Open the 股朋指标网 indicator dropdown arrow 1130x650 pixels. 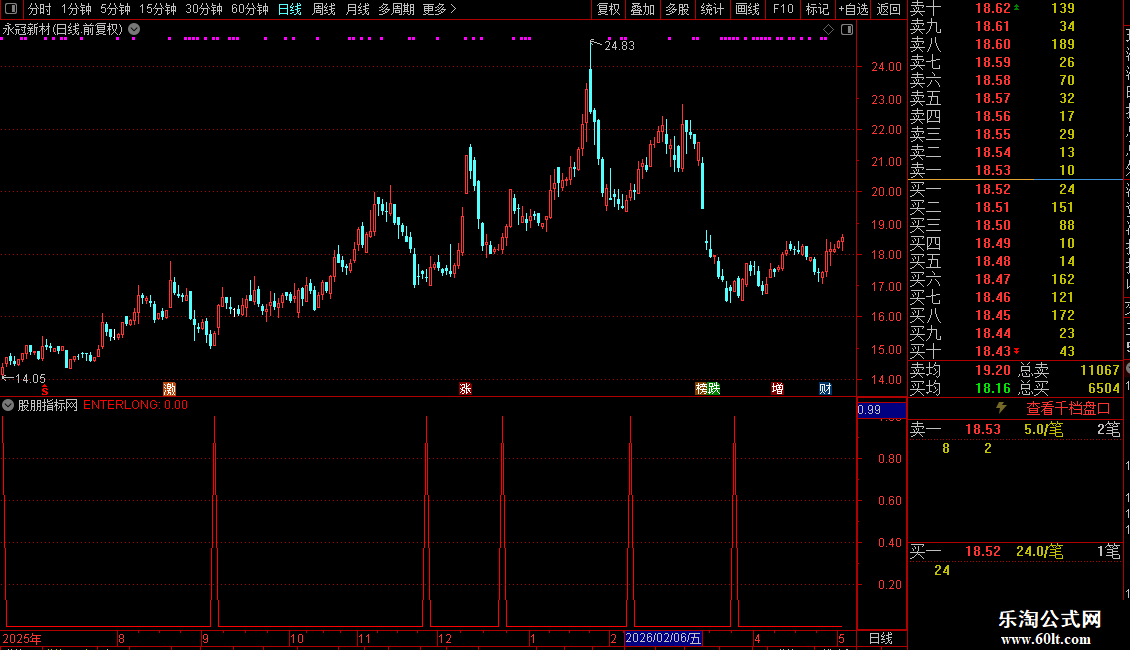pyautogui.click(x=8, y=405)
